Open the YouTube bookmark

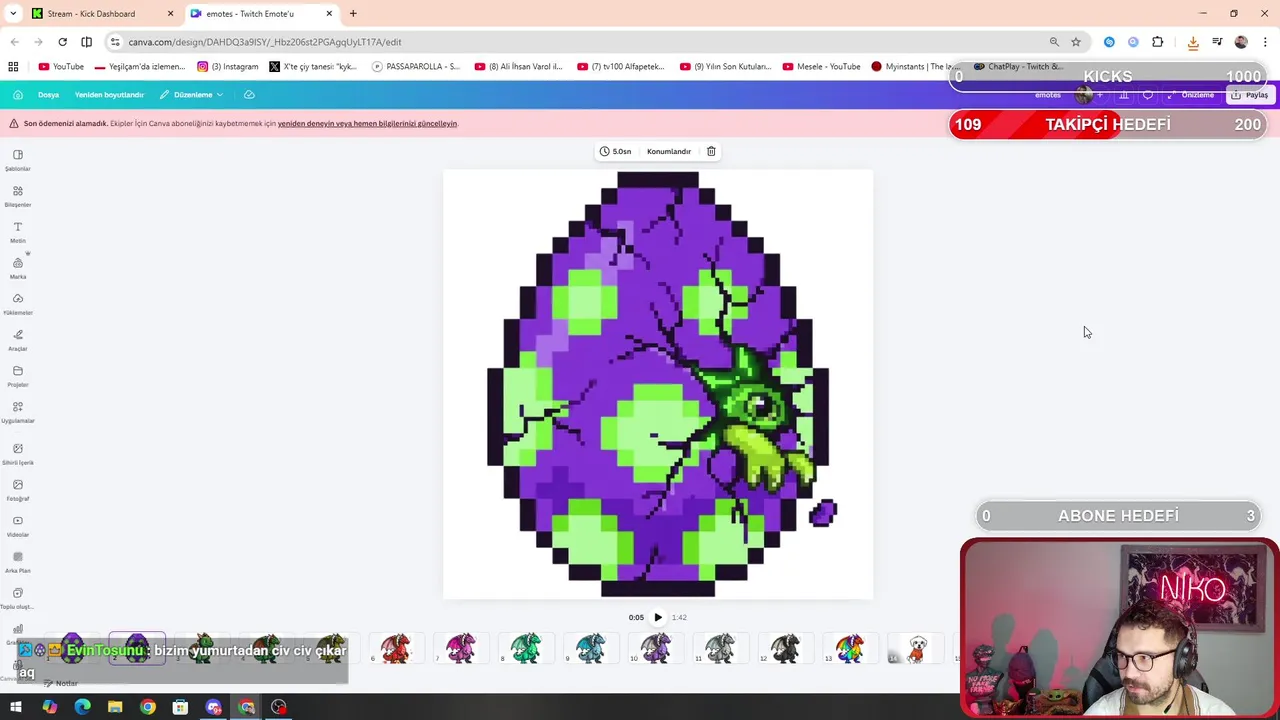point(61,67)
